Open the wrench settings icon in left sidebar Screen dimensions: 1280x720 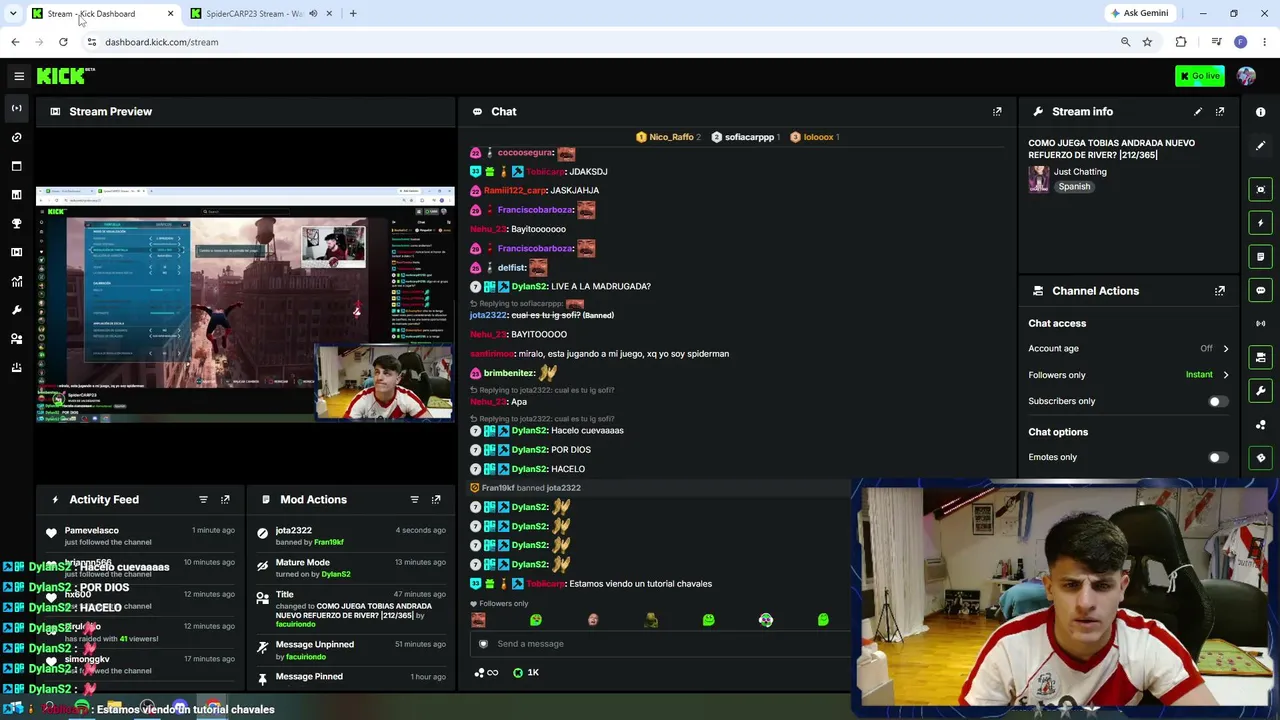(x=16, y=310)
